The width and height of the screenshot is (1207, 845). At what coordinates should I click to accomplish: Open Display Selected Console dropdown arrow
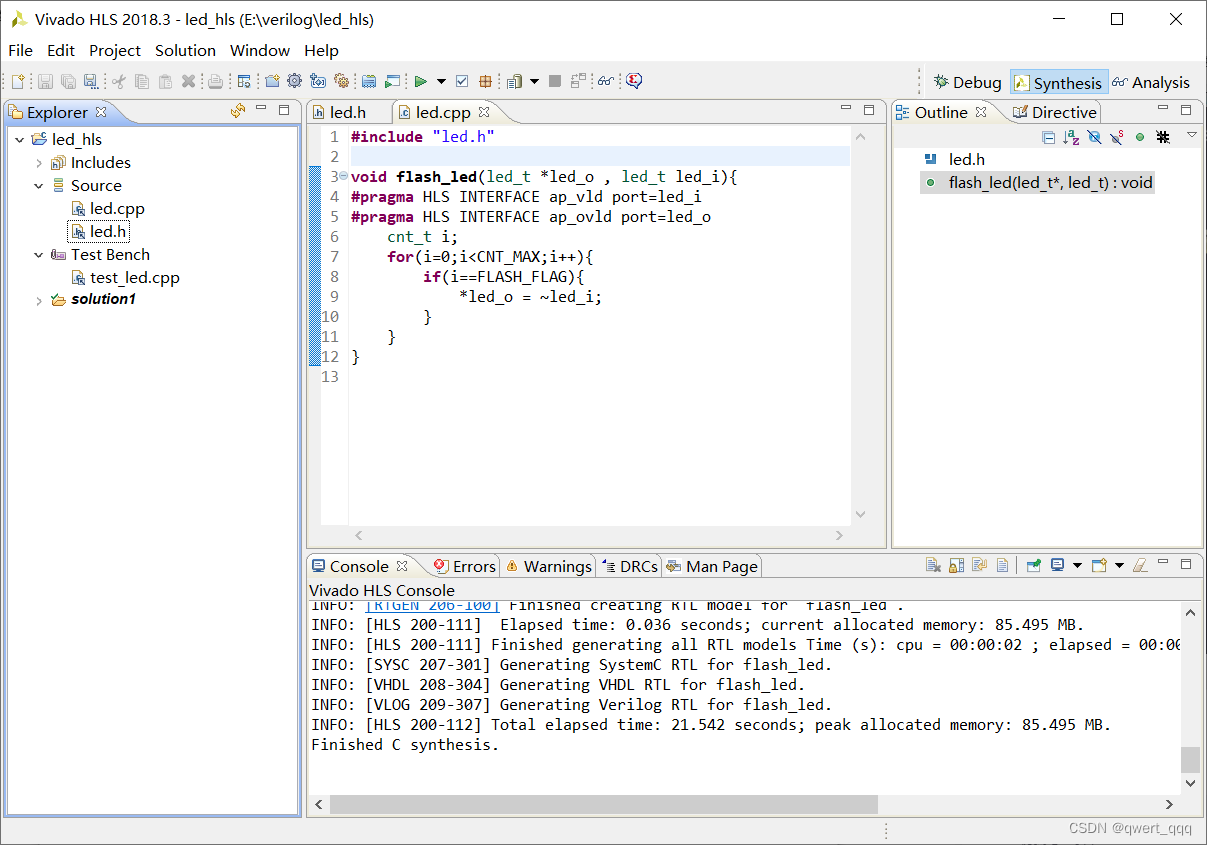pyautogui.click(x=1077, y=566)
